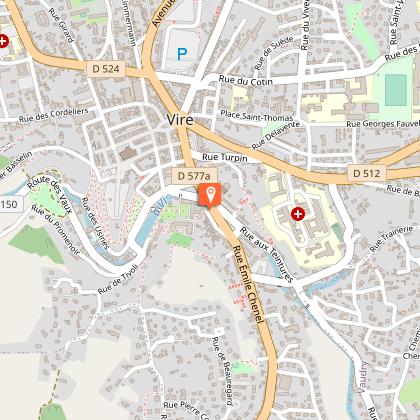This screenshot has width=420, height=420.
Task: Click the church building near the town centre
Action: (x=128, y=153)
